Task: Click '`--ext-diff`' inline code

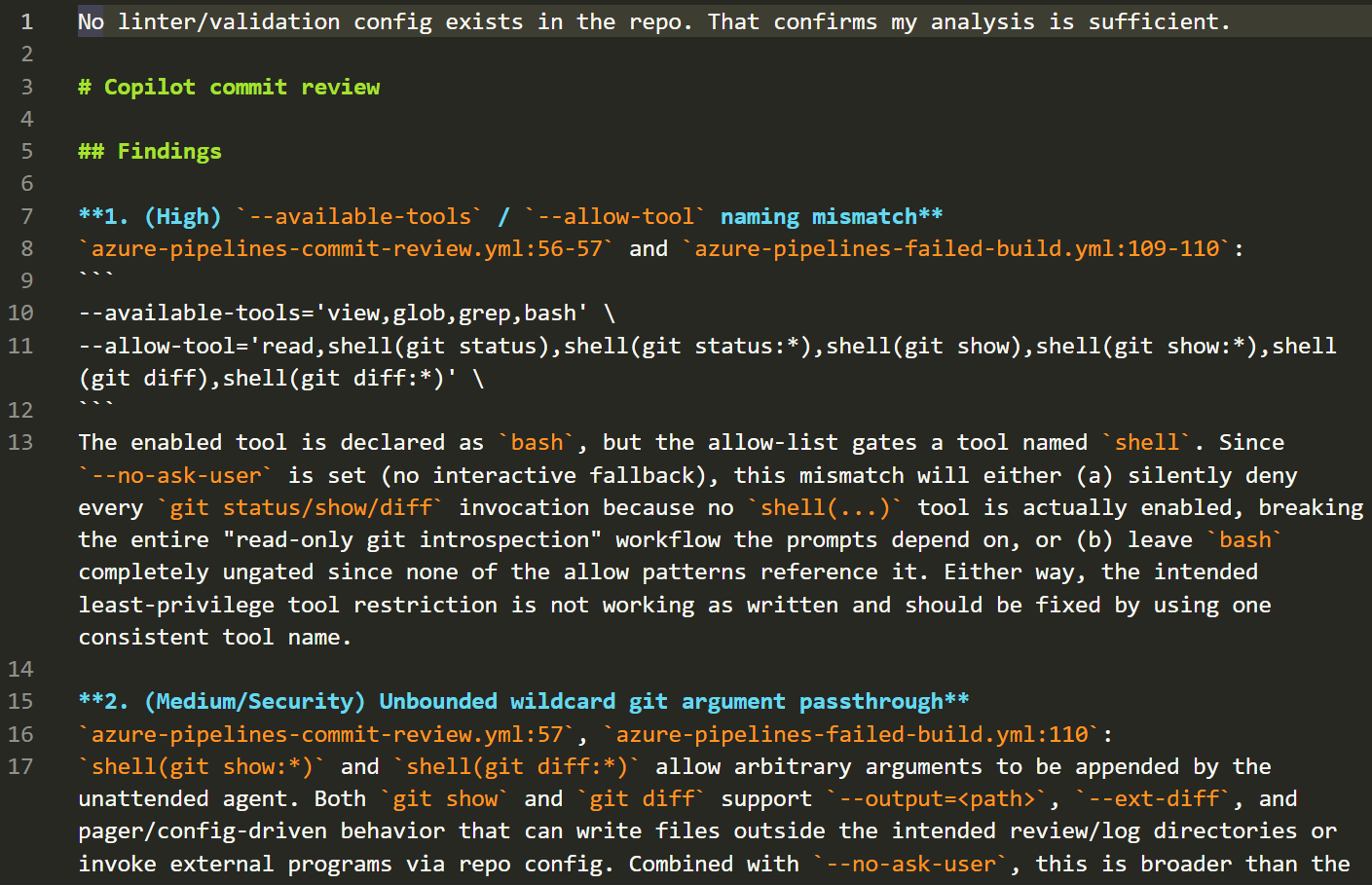Action: pos(1153,798)
